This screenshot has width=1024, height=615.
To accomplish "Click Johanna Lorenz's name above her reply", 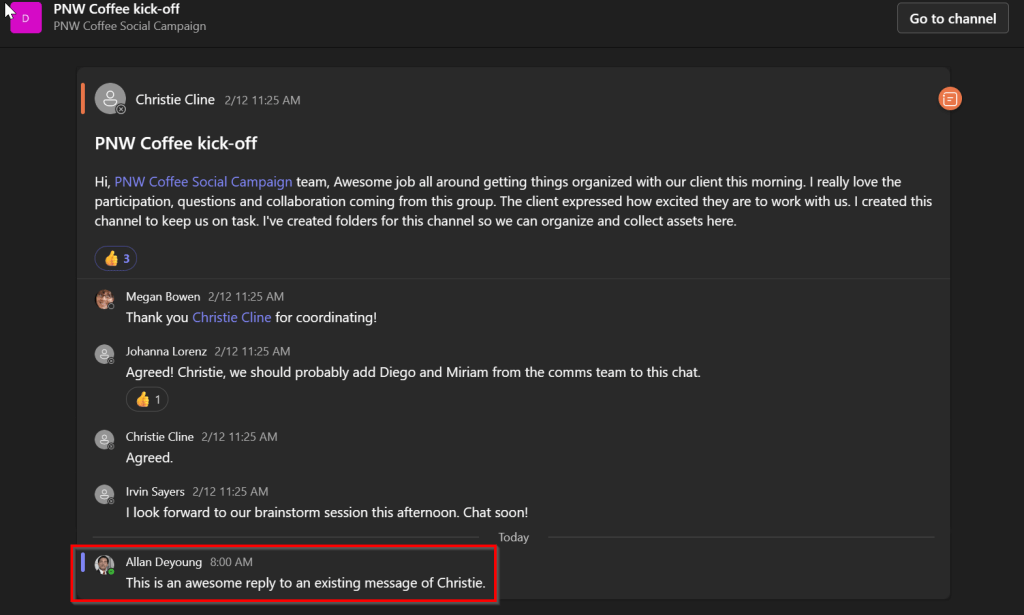I will point(167,352).
